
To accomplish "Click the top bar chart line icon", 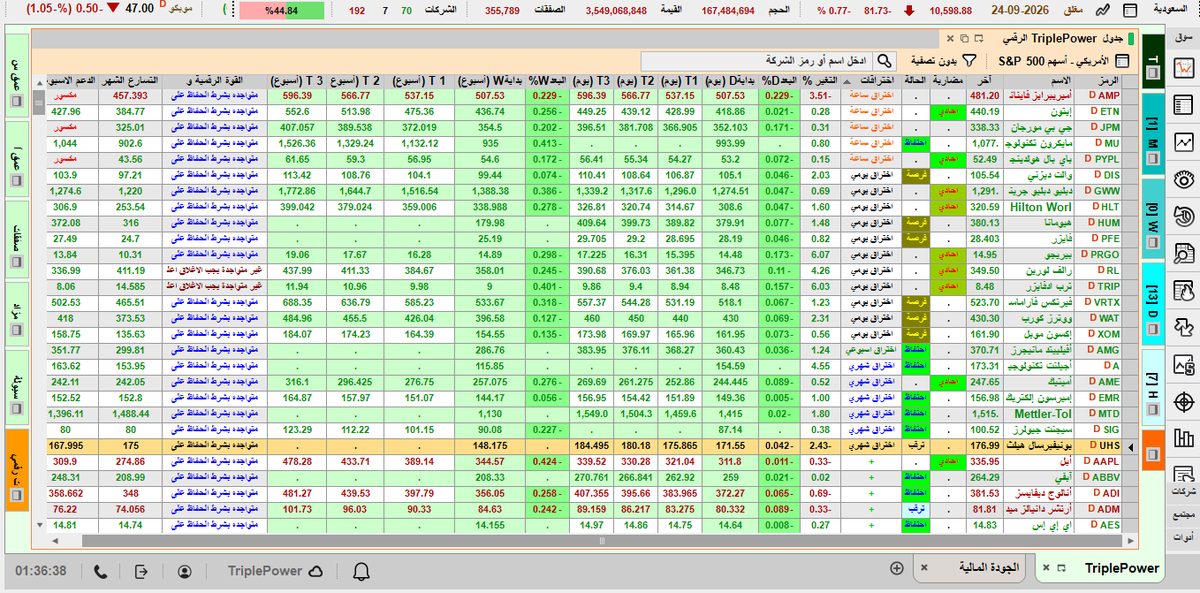I will 1102,10.
